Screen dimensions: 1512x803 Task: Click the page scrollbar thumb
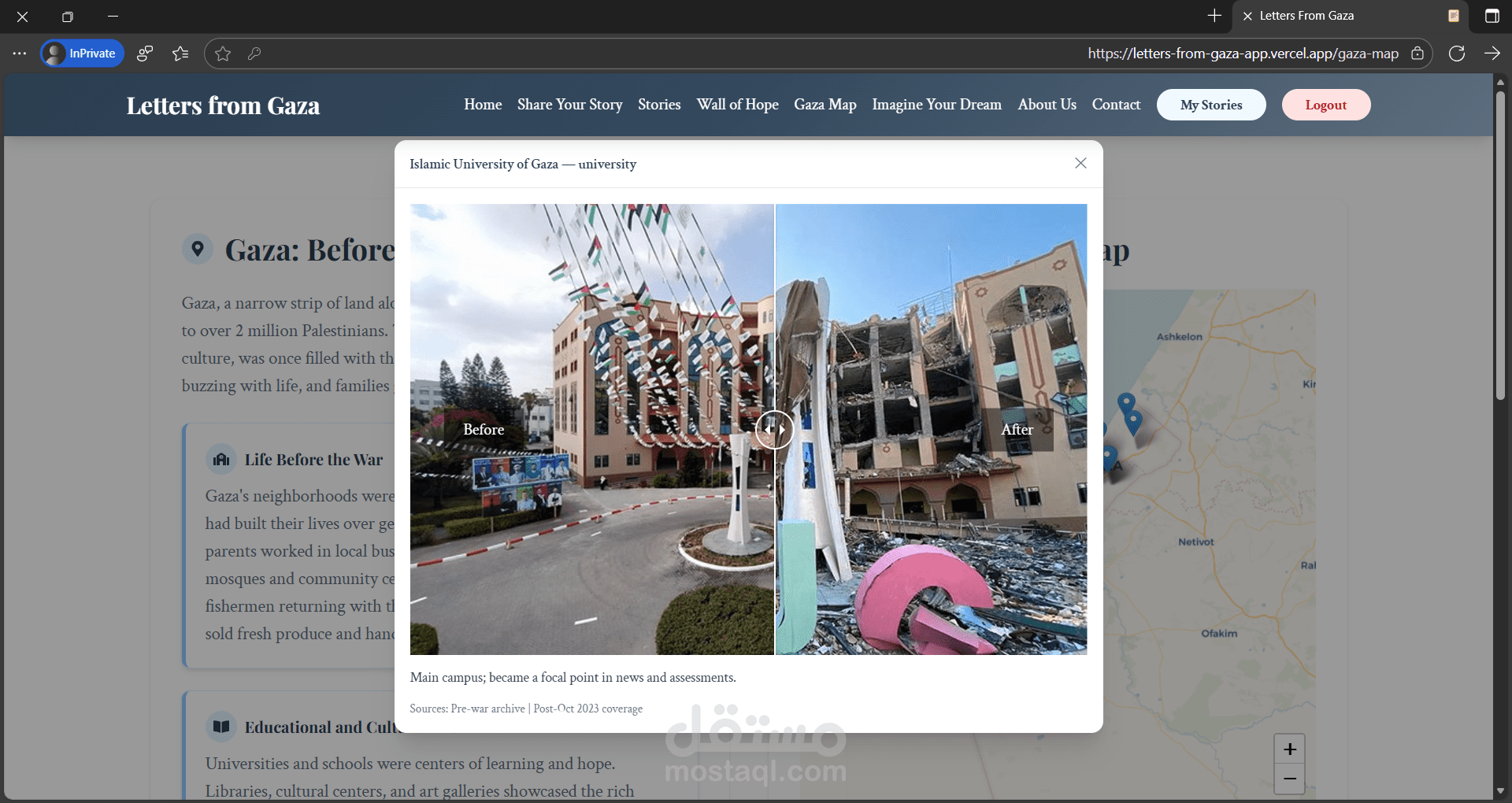pyautogui.click(x=1500, y=244)
